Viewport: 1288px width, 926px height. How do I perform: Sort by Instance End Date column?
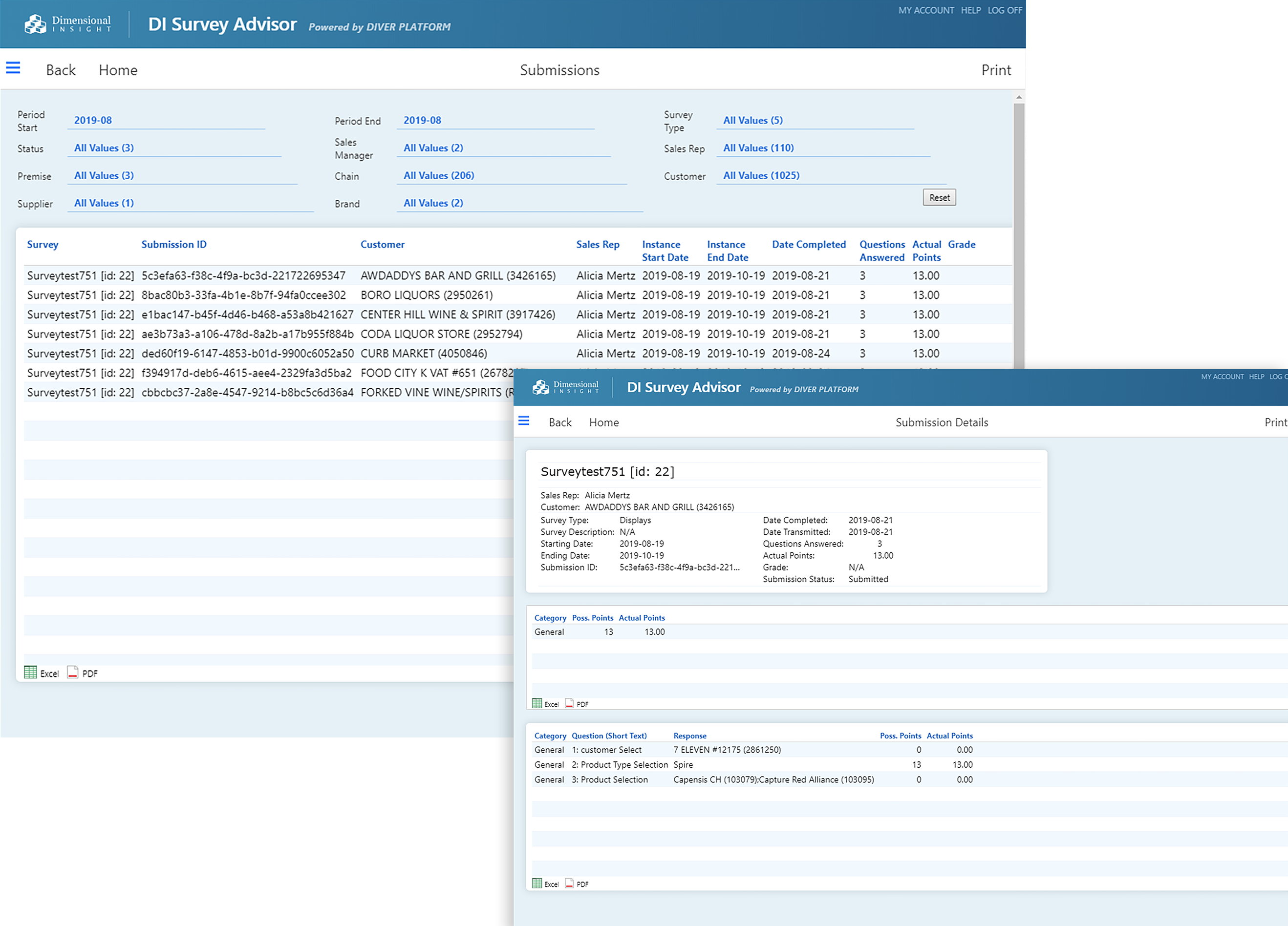click(728, 251)
